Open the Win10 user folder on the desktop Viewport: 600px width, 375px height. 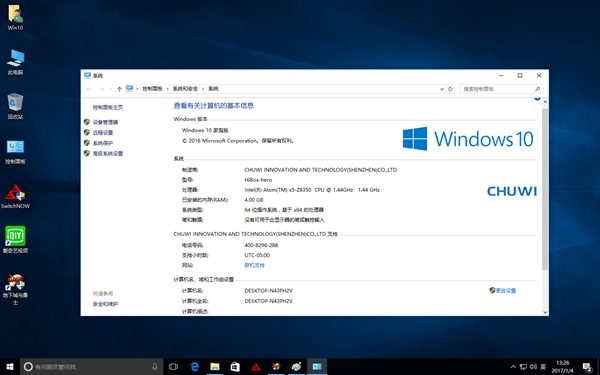pos(15,17)
